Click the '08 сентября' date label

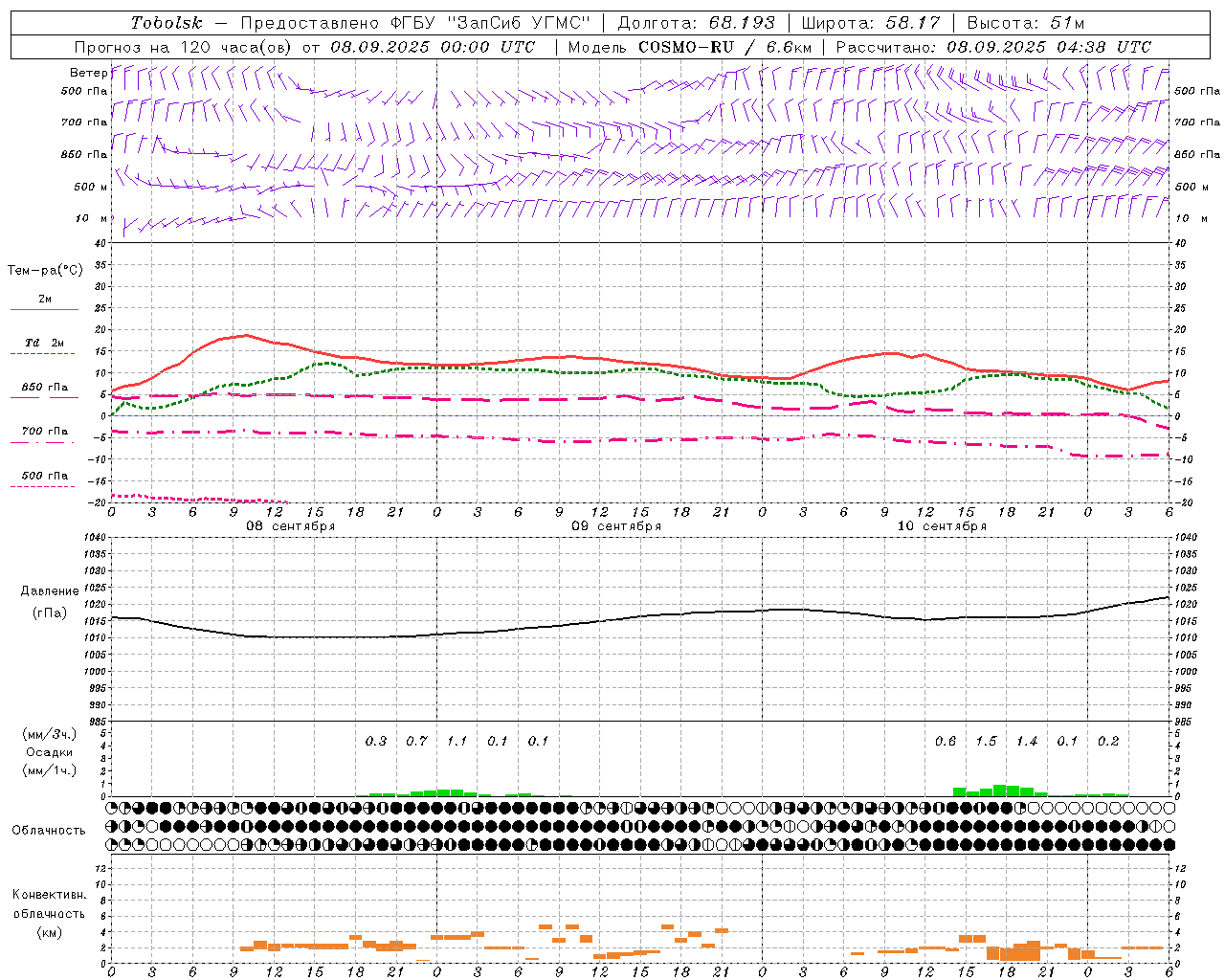291,526
